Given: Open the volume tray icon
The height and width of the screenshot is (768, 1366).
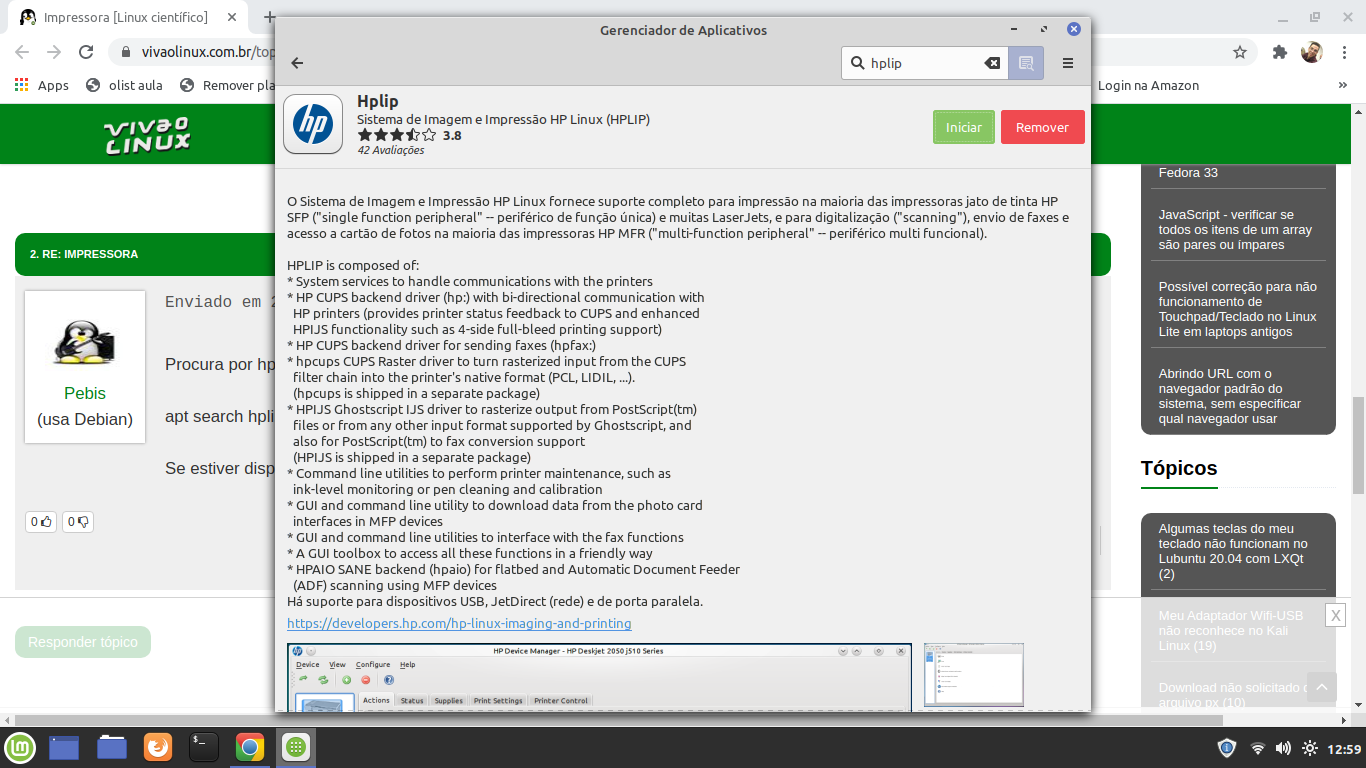Looking at the screenshot, I should click(1283, 748).
